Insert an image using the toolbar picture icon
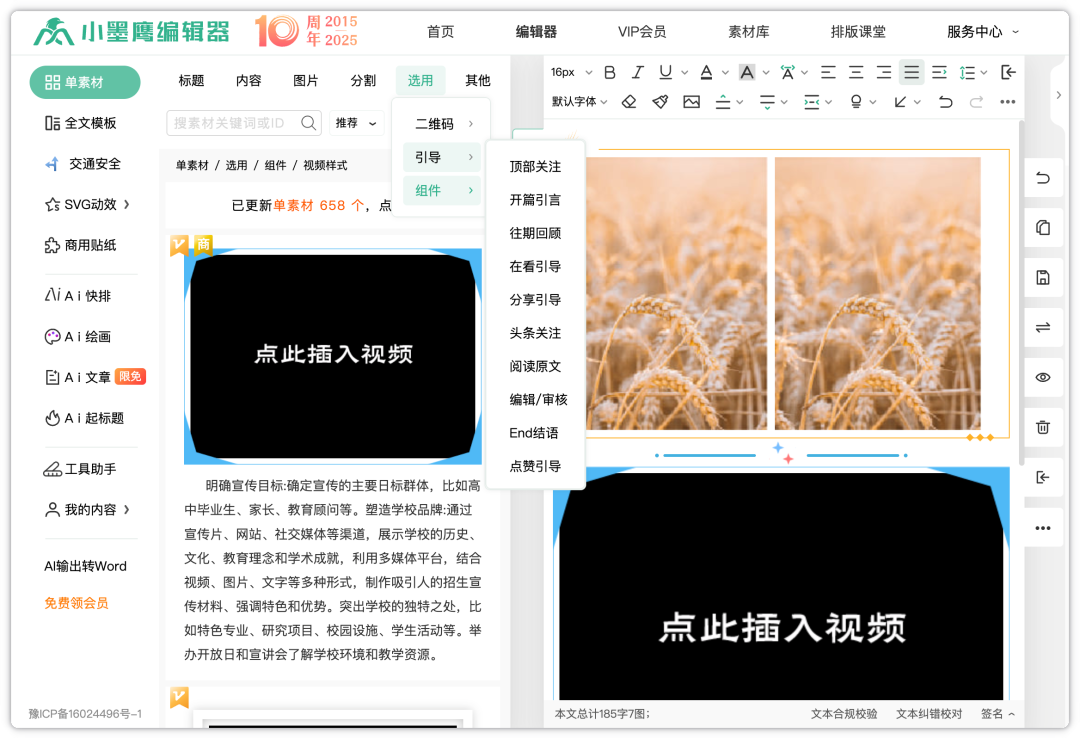 (691, 102)
